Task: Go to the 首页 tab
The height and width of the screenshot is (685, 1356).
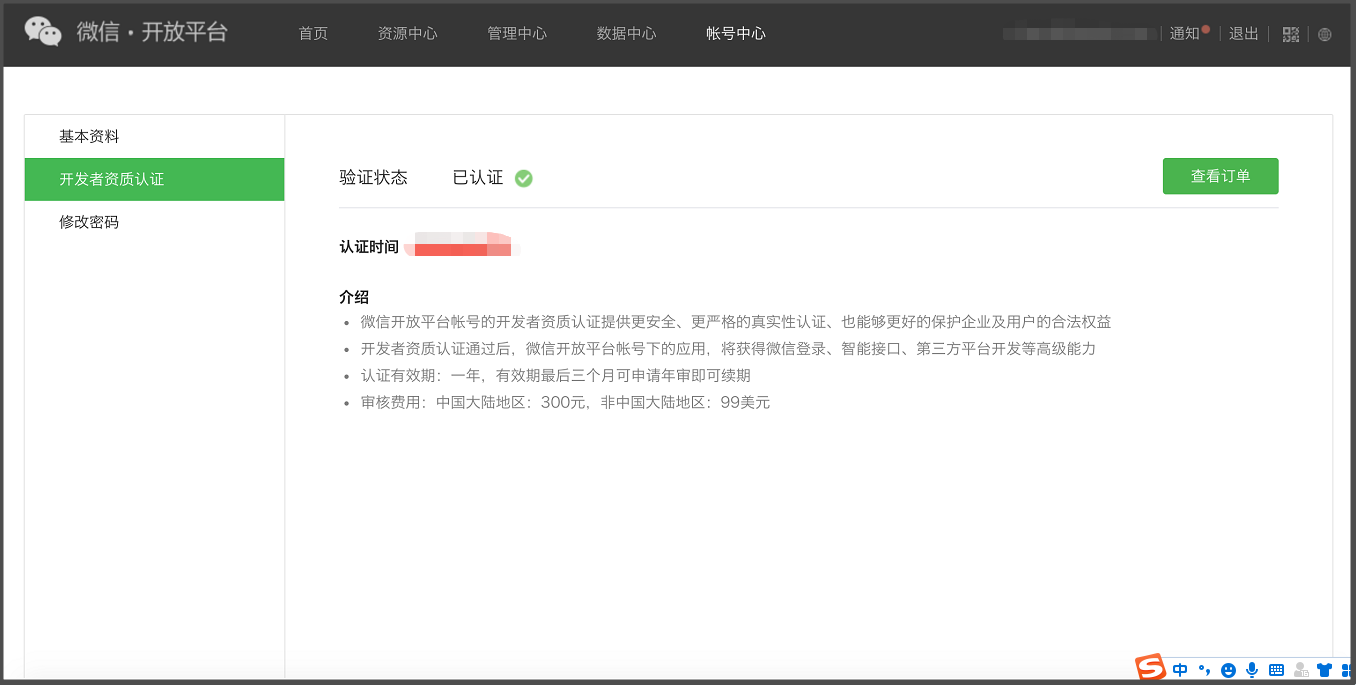Action: tap(313, 33)
